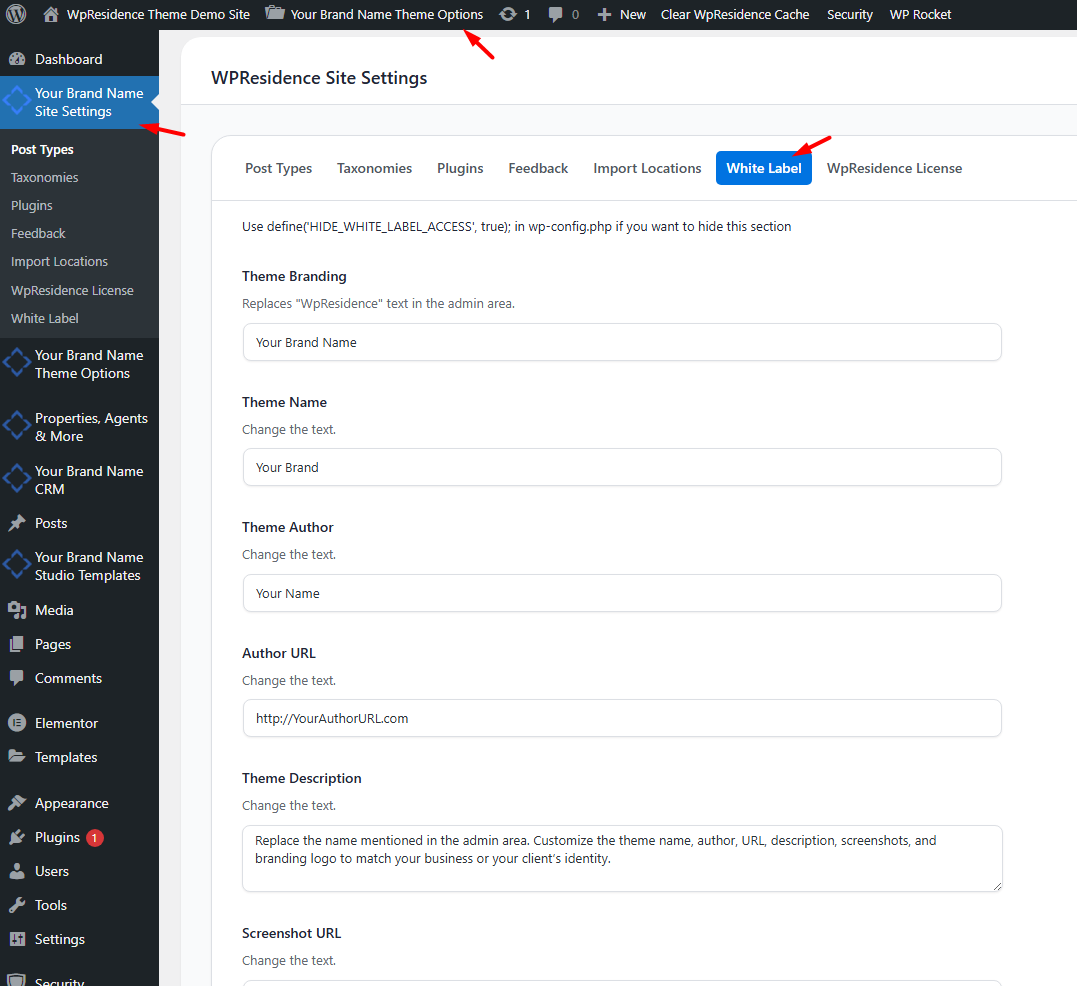The height and width of the screenshot is (986, 1077).
Task: Switch to the Taxonomies tab
Action: coord(374,168)
